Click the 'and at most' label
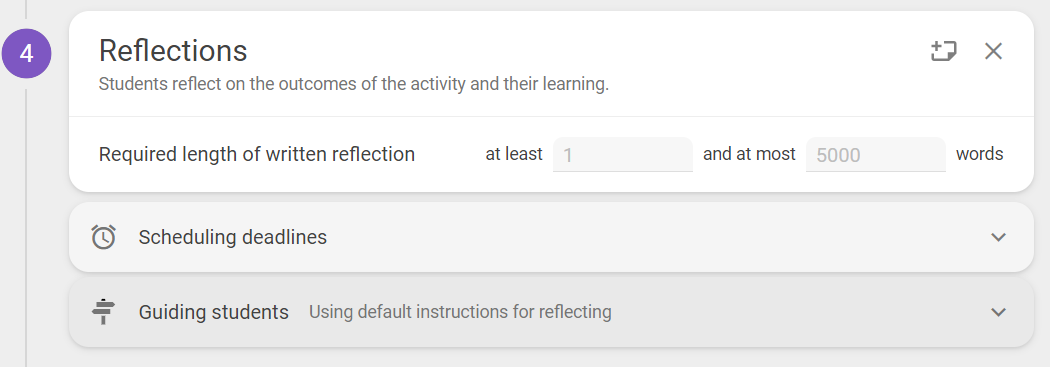Viewport: 1050px width, 367px height. pyautogui.click(x=749, y=154)
